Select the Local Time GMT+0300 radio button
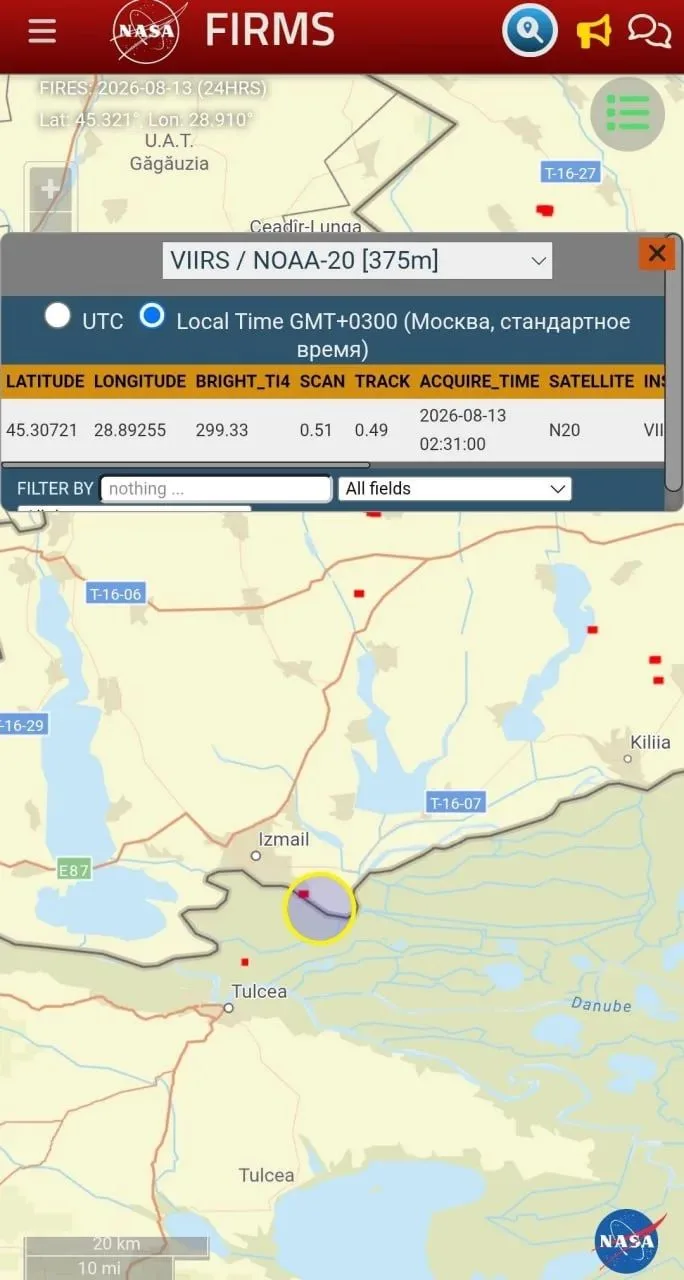This screenshot has width=684, height=1280. coord(152,316)
